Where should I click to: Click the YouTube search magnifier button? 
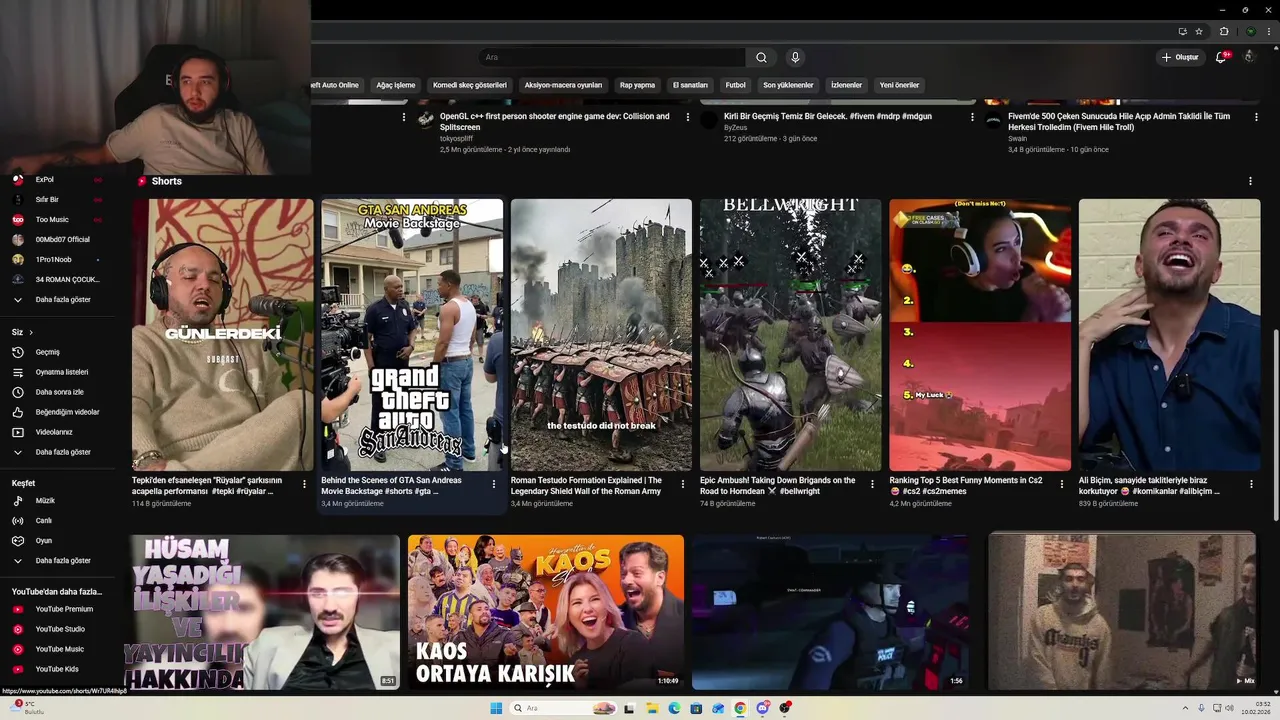click(x=761, y=57)
